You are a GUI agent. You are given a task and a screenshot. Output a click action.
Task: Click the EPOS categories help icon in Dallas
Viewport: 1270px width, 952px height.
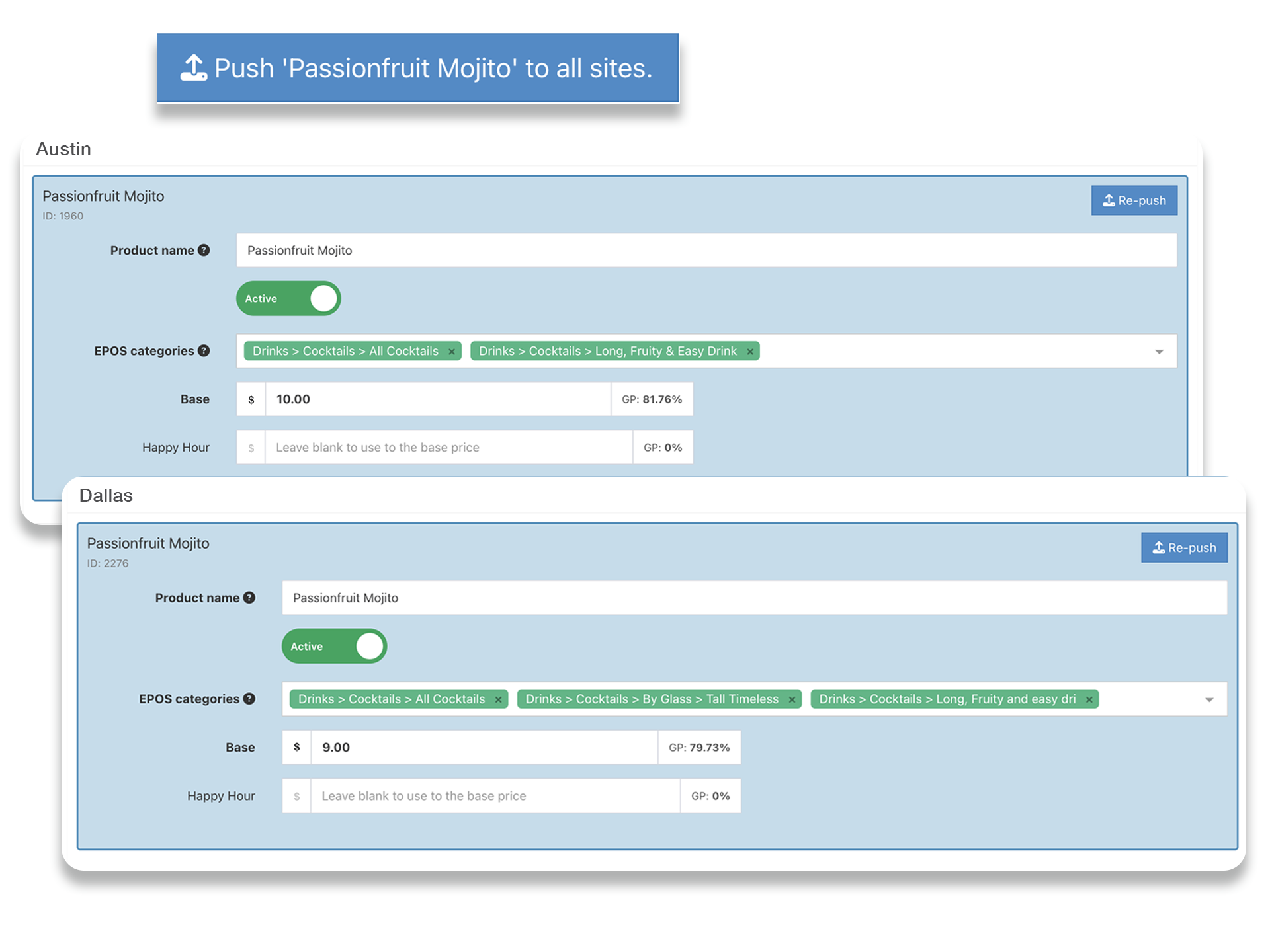(x=249, y=699)
